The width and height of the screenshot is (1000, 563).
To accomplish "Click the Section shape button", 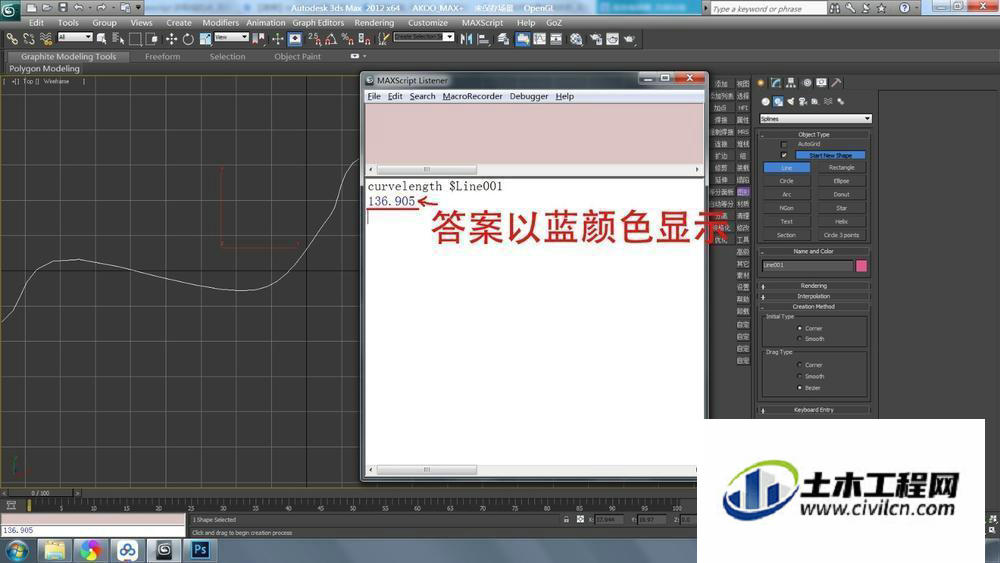I will 787,235.
